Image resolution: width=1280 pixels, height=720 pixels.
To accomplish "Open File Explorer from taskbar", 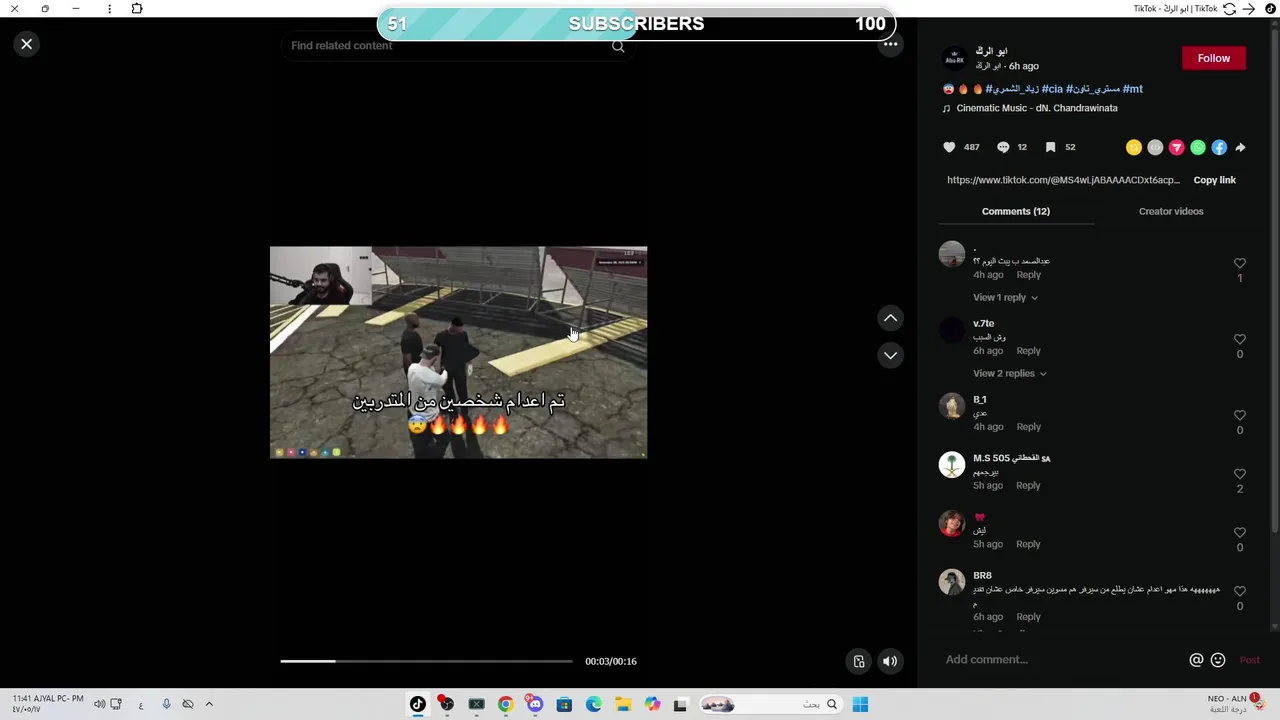I will pyautogui.click(x=623, y=705).
